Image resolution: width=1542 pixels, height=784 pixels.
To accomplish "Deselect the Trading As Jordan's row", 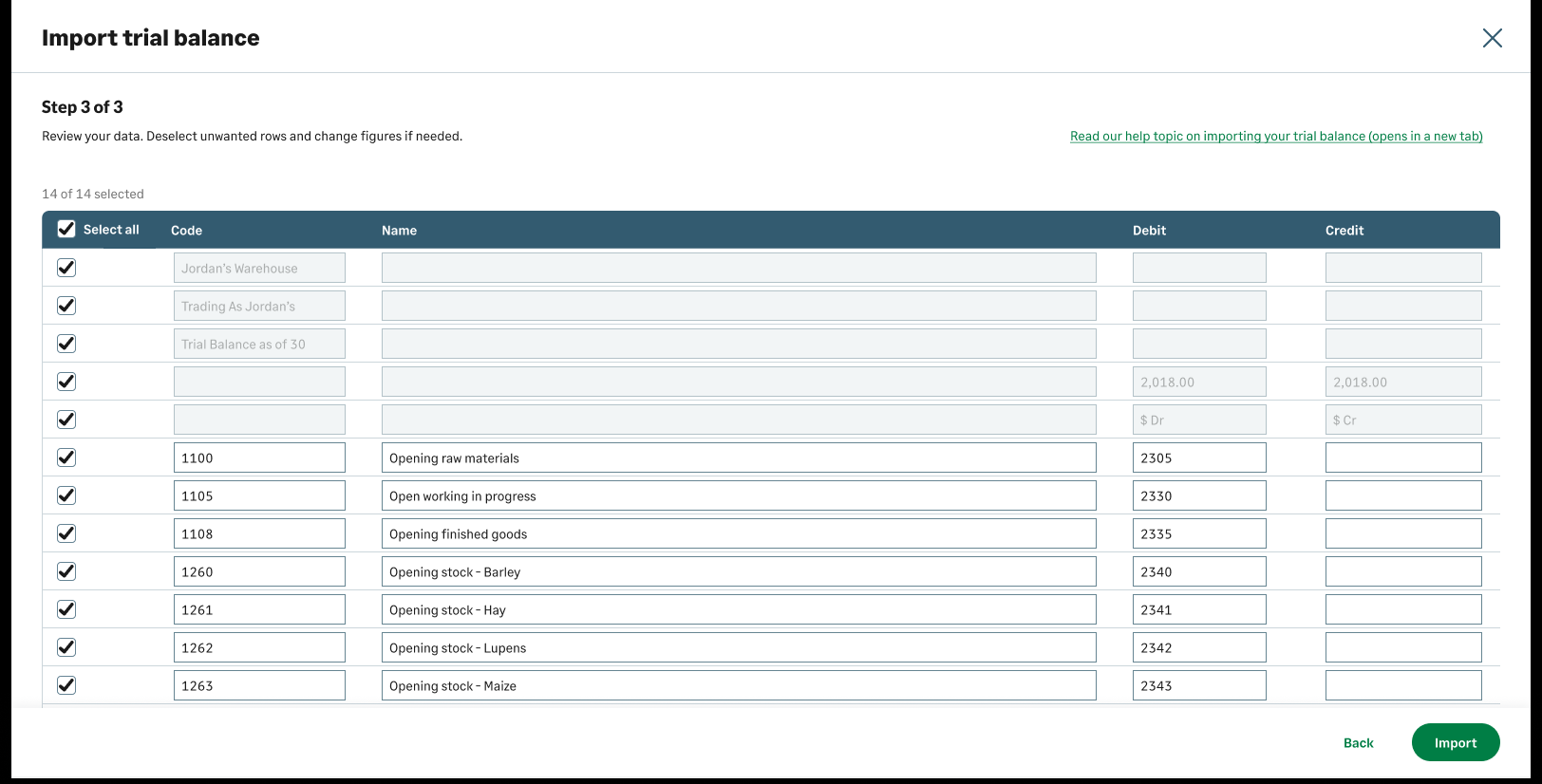I will click(66, 306).
